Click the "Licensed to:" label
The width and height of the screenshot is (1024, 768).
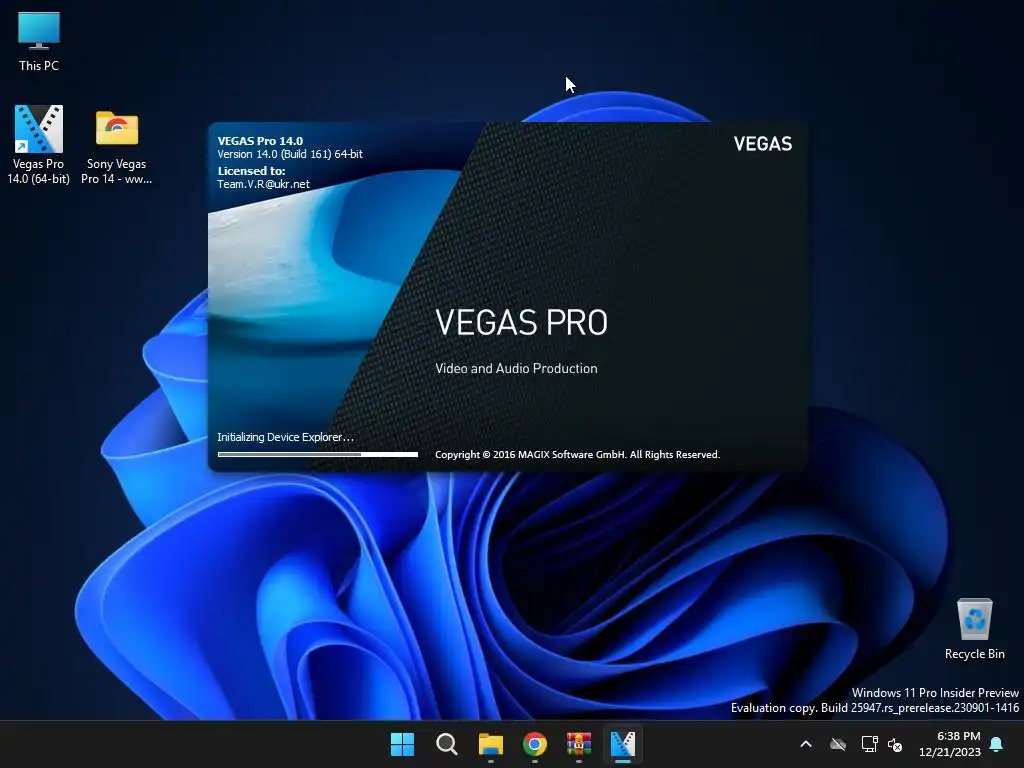251,170
